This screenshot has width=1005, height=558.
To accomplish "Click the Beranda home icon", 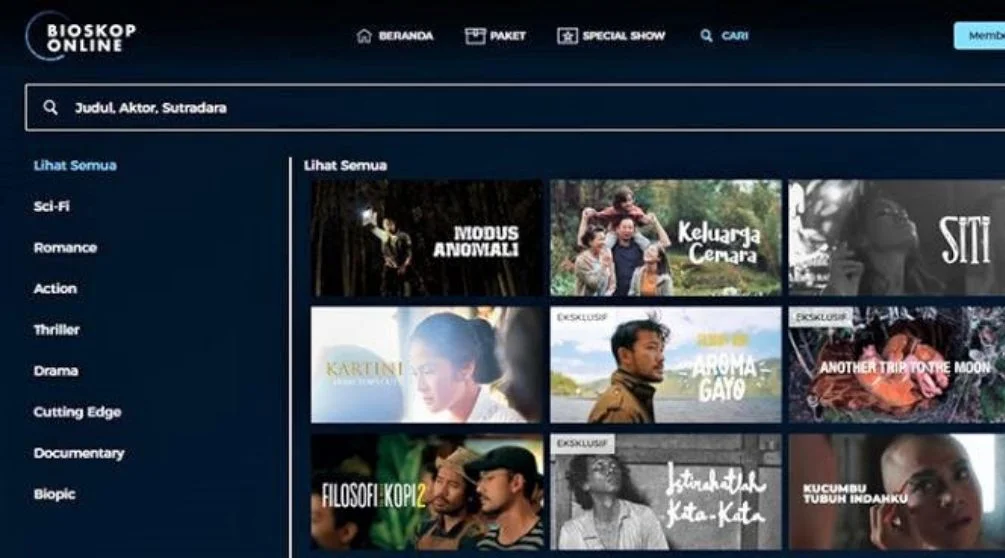I will point(364,36).
